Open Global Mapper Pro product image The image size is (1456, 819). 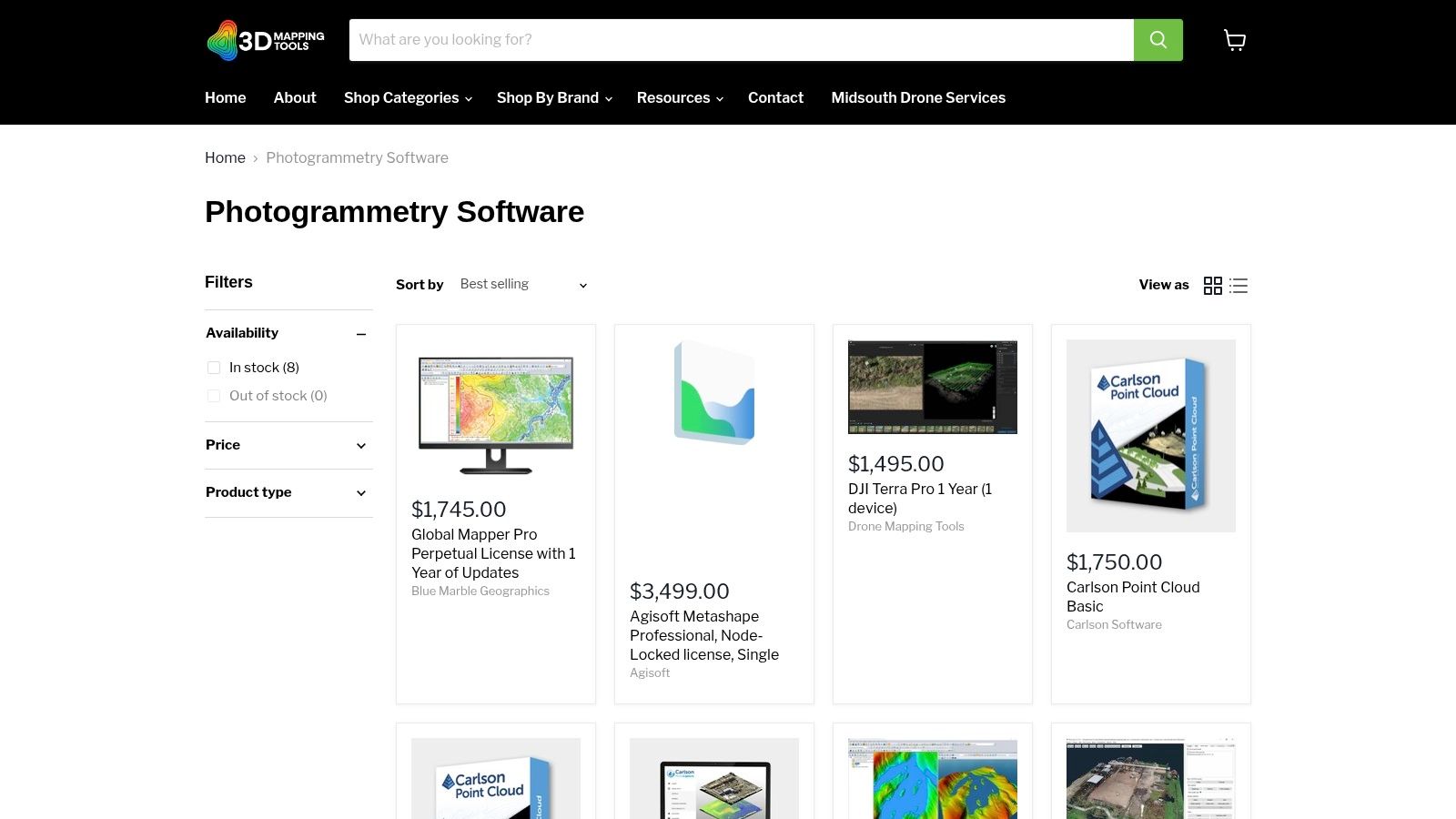coord(496,414)
